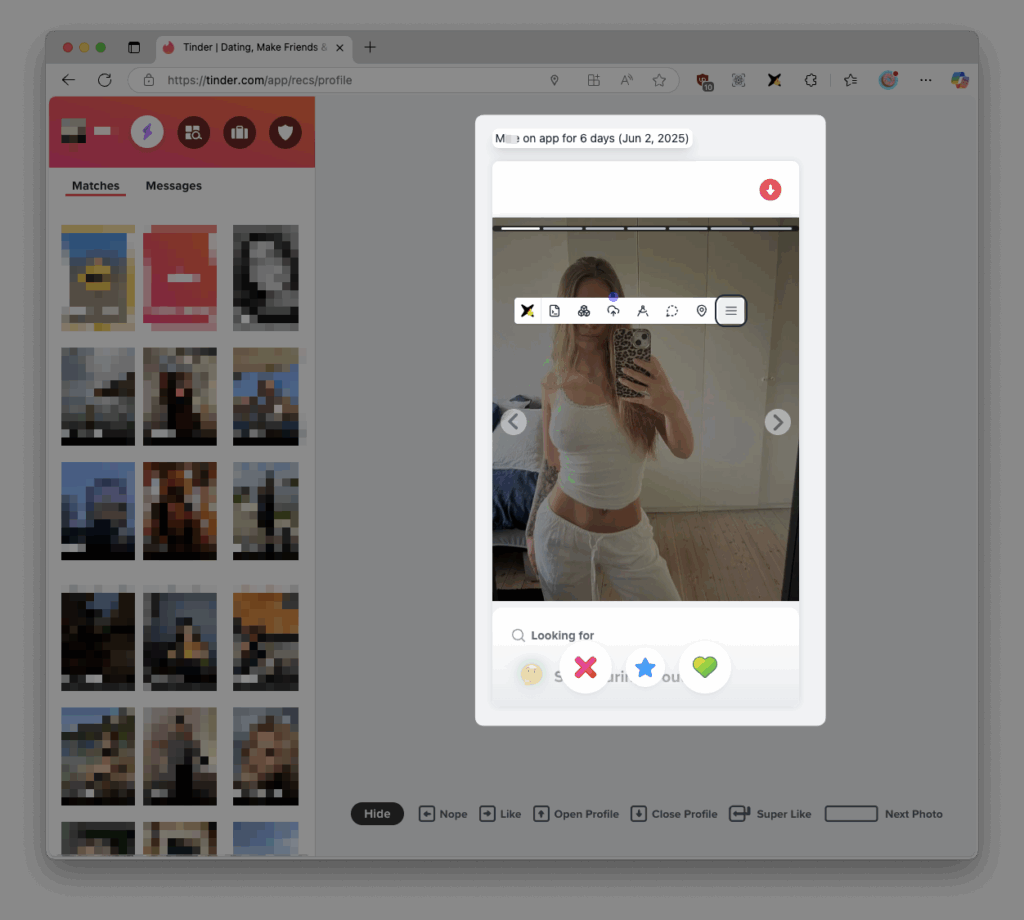Click the Super Like enter-key shortcut
Viewport: 1024px width, 920px height.
coord(739,814)
